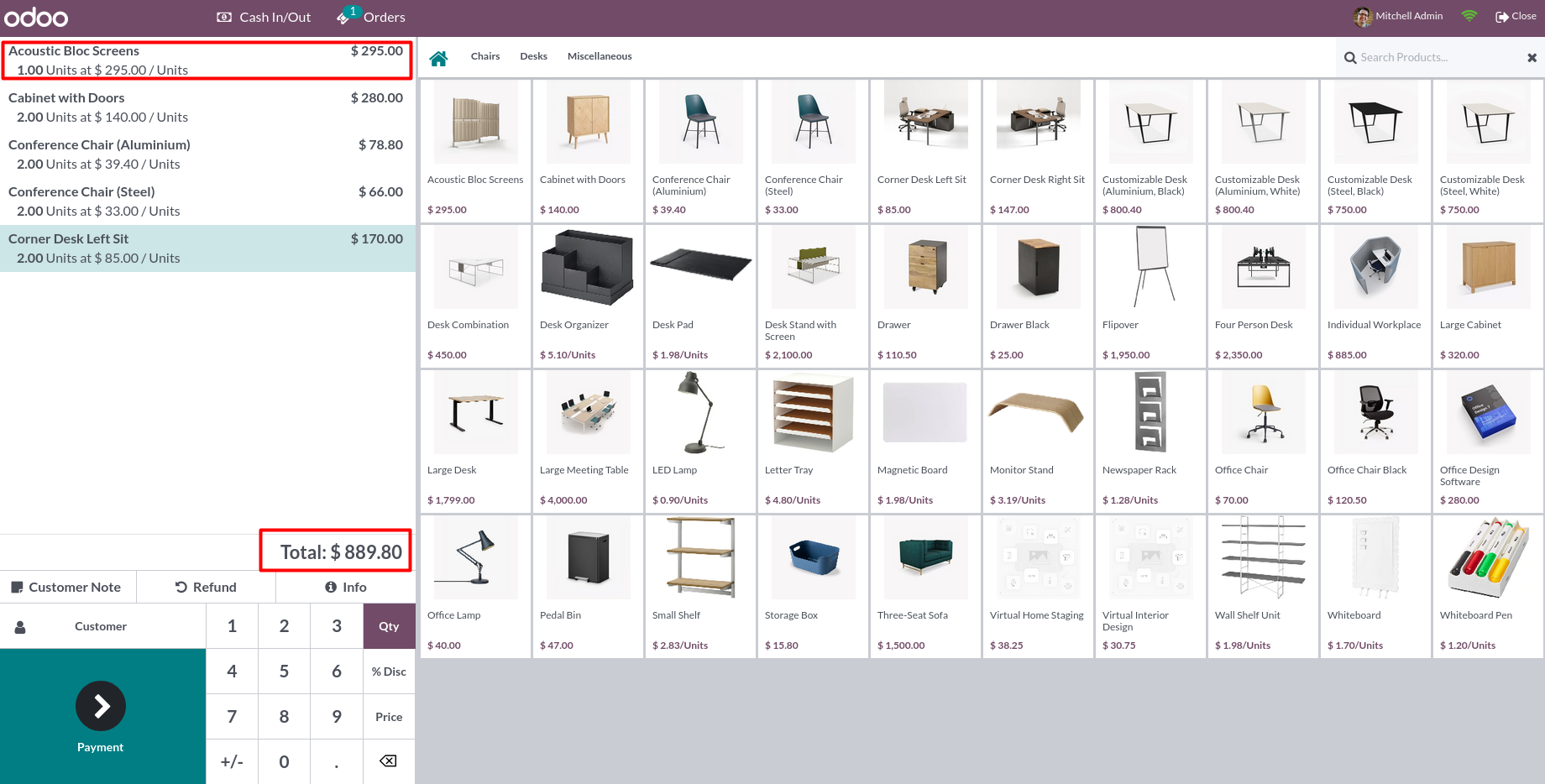Viewport: 1545px width, 784px height.
Task: Add Desk Organizer product
Action: click(589, 296)
